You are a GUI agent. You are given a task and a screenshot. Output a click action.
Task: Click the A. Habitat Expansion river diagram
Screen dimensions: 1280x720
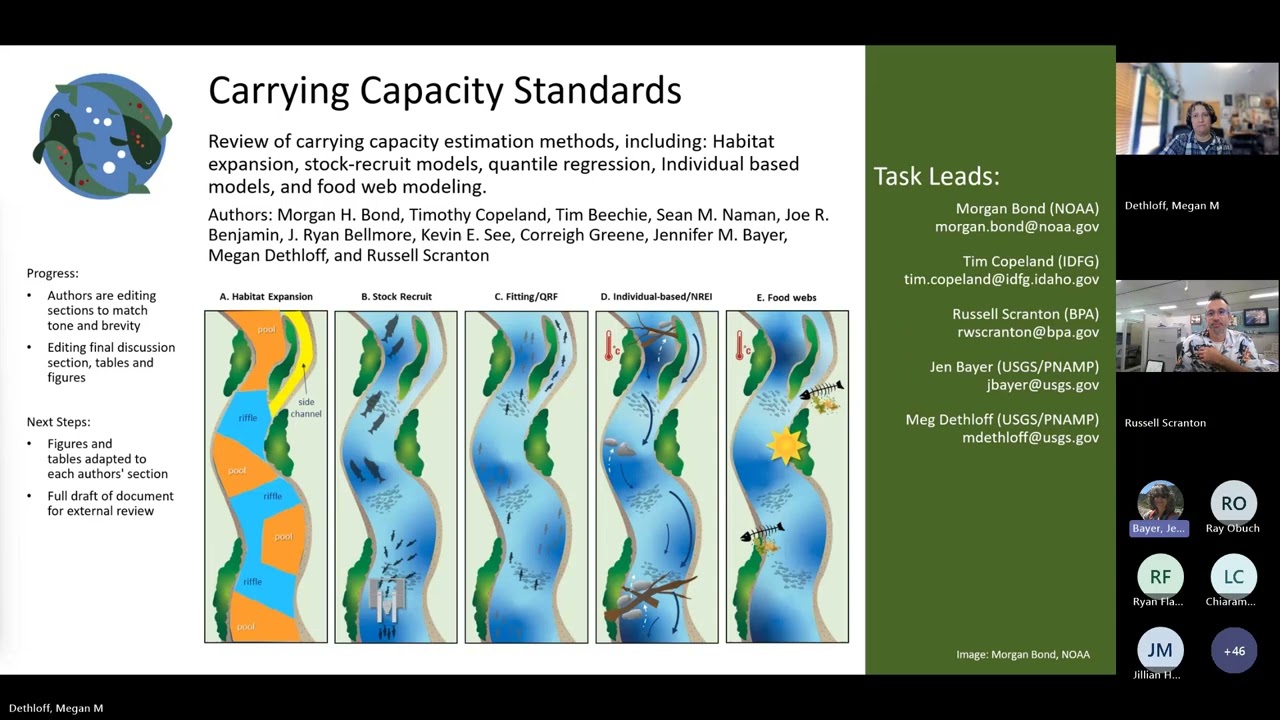(x=266, y=476)
